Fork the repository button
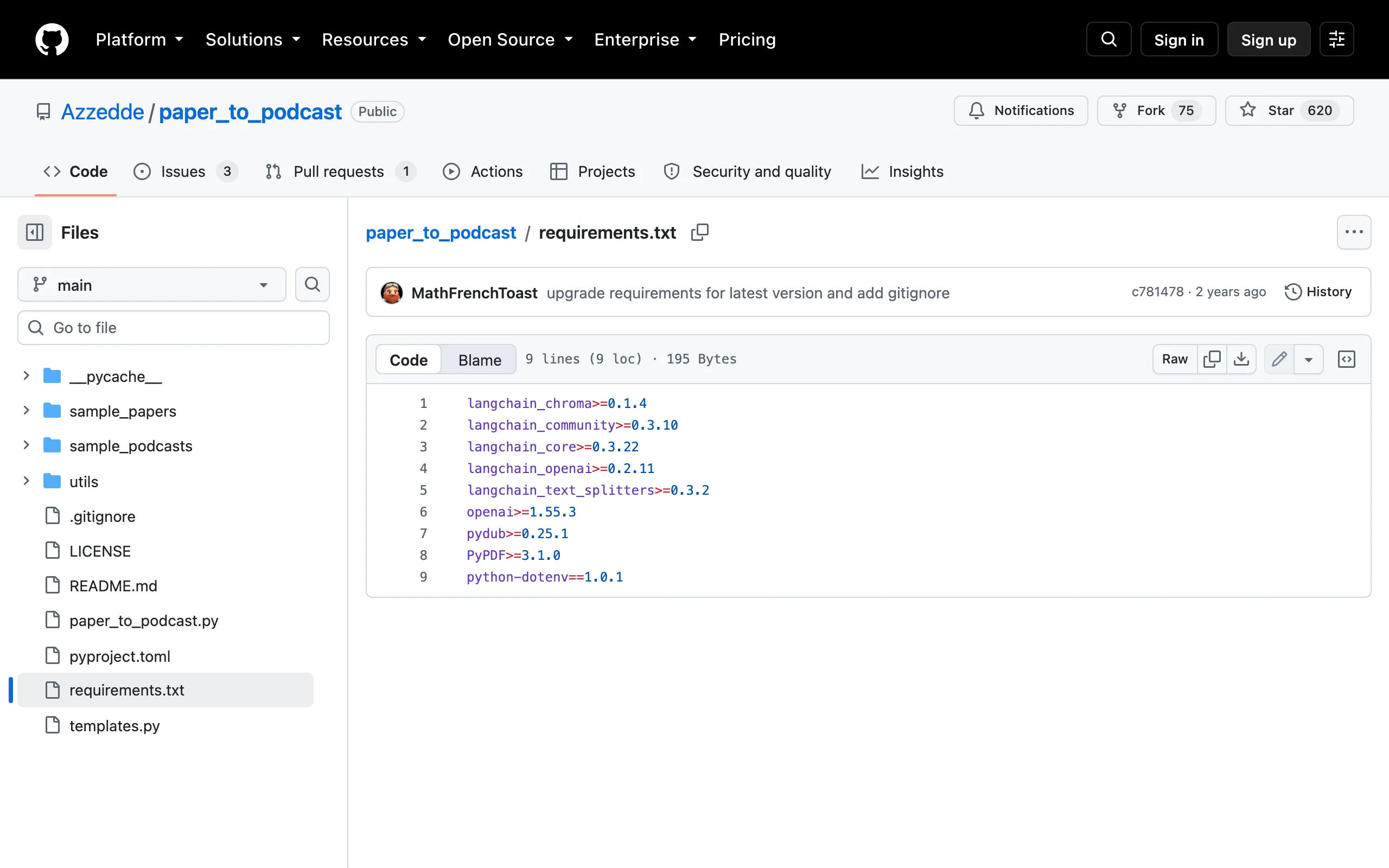This screenshot has width=1389, height=868. 1156,110
